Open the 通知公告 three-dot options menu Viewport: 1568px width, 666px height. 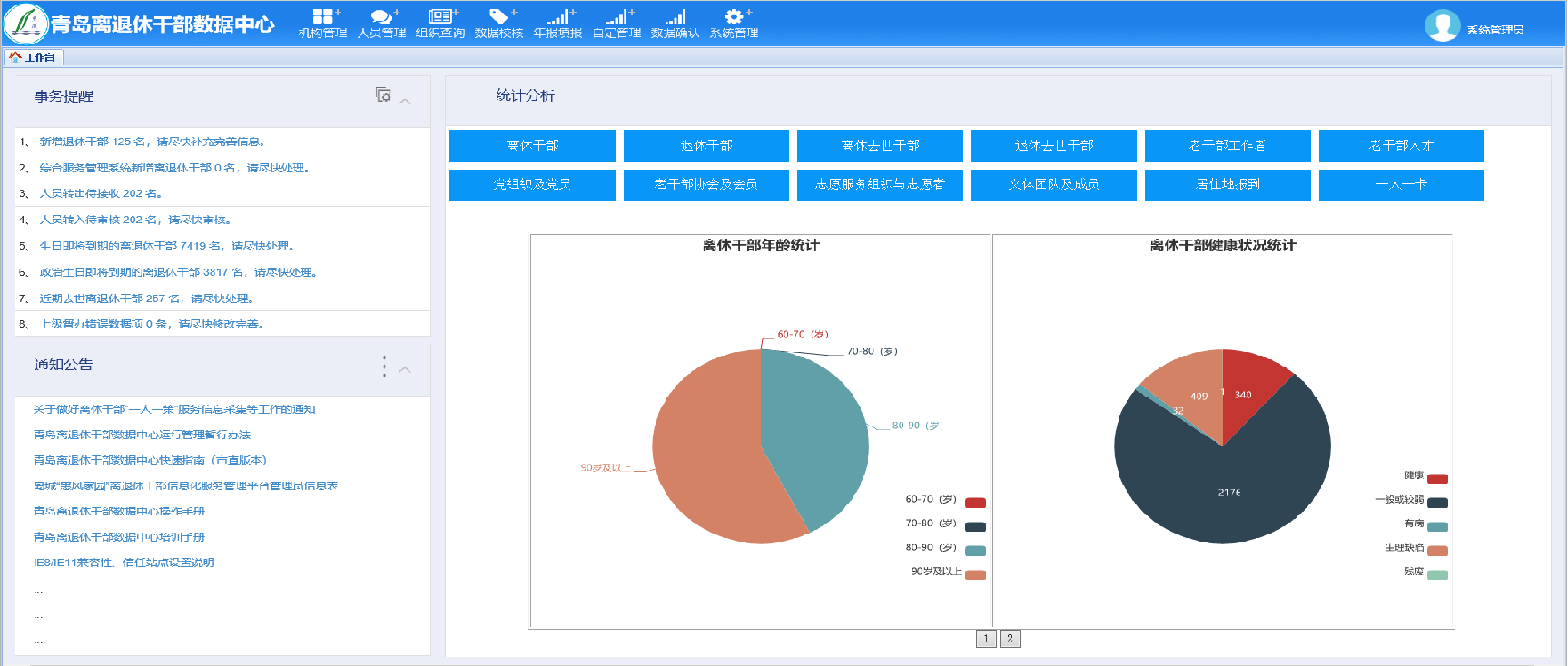(x=384, y=367)
